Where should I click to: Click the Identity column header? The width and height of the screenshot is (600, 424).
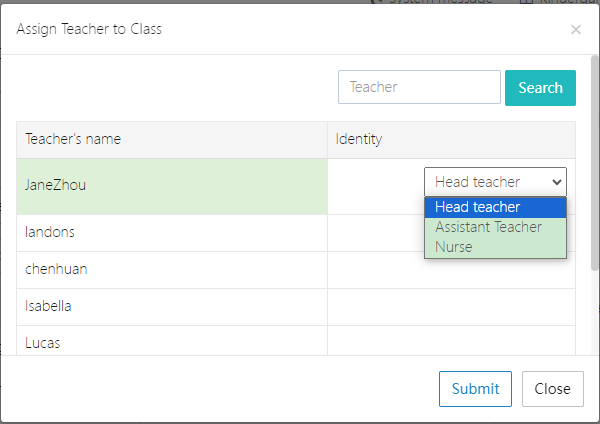tap(451, 140)
